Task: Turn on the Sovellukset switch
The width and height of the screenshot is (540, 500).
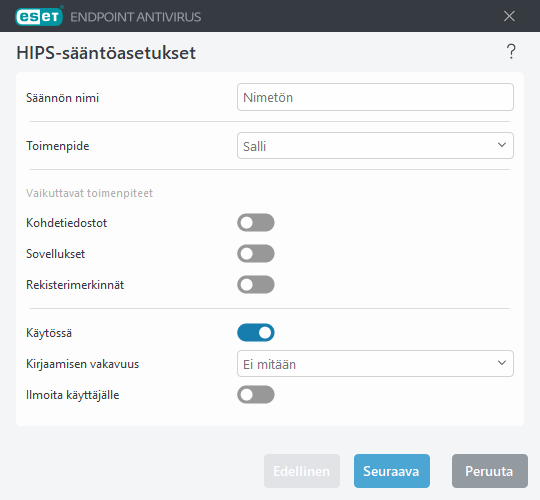Action: tap(256, 253)
